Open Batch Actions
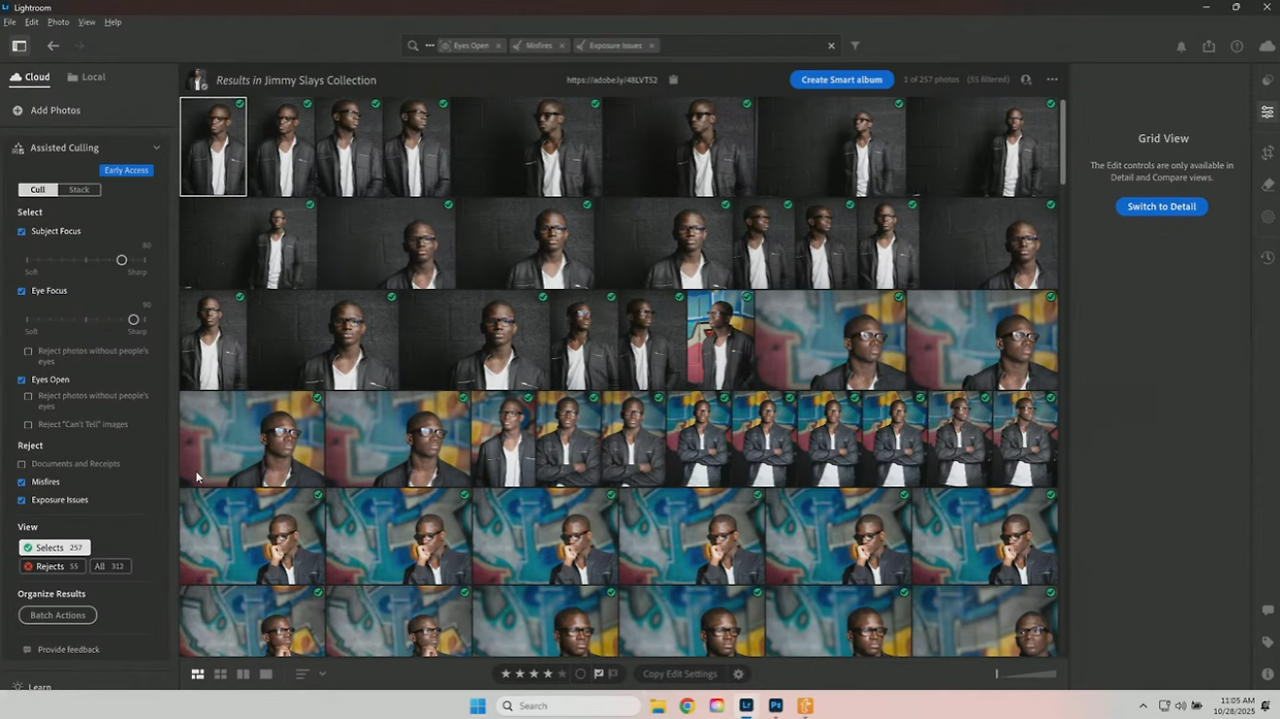Image resolution: width=1280 pixels, height=719 pixels. tap(58, 616)
